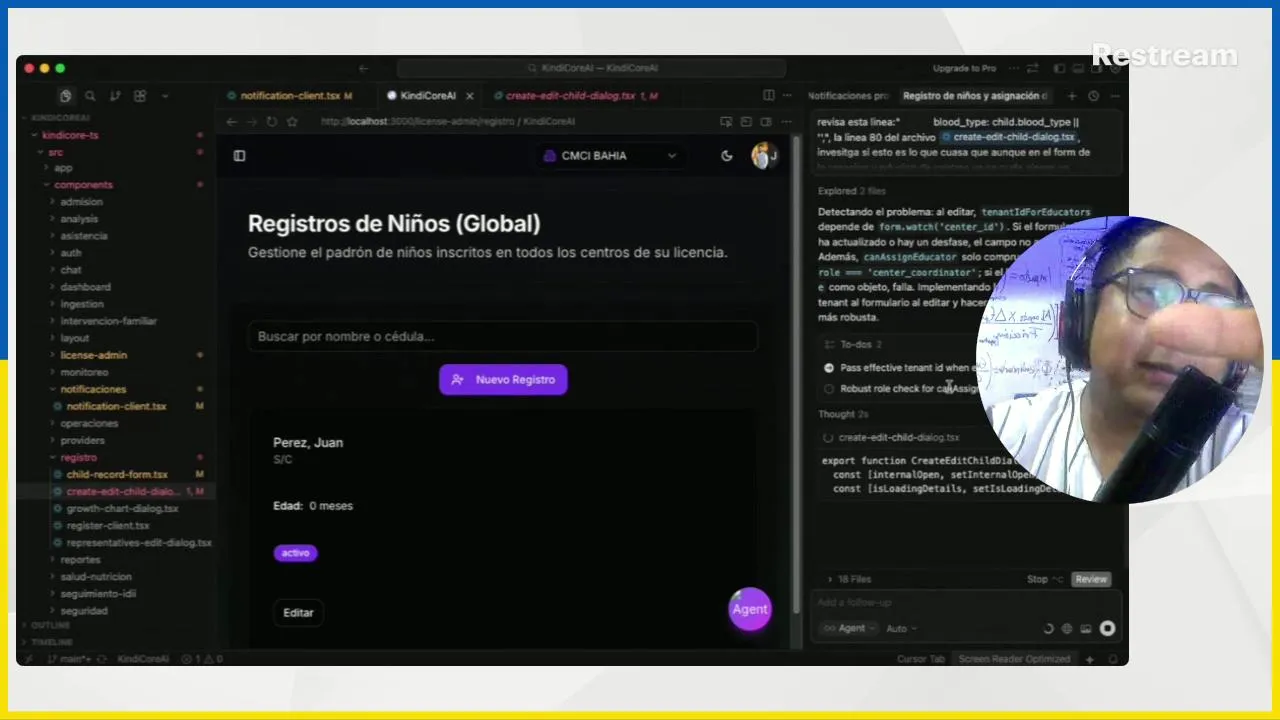Expand the admision folder
1280x720 pixels.
pyautogui.click(x=81, y=202)
